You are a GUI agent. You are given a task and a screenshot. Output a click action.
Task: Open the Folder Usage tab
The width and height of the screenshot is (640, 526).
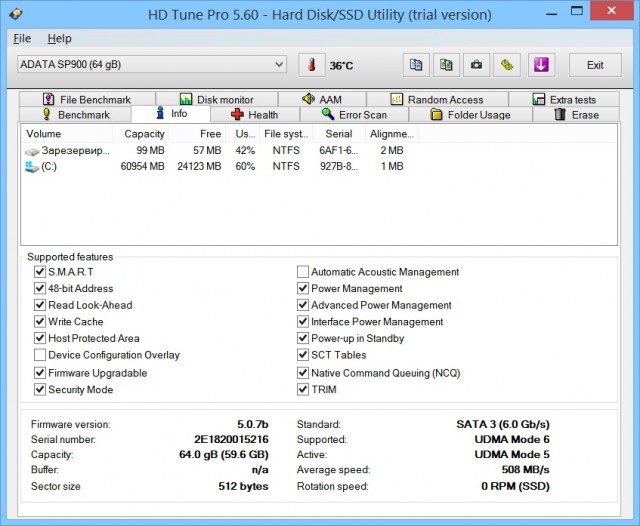(471, 115)
